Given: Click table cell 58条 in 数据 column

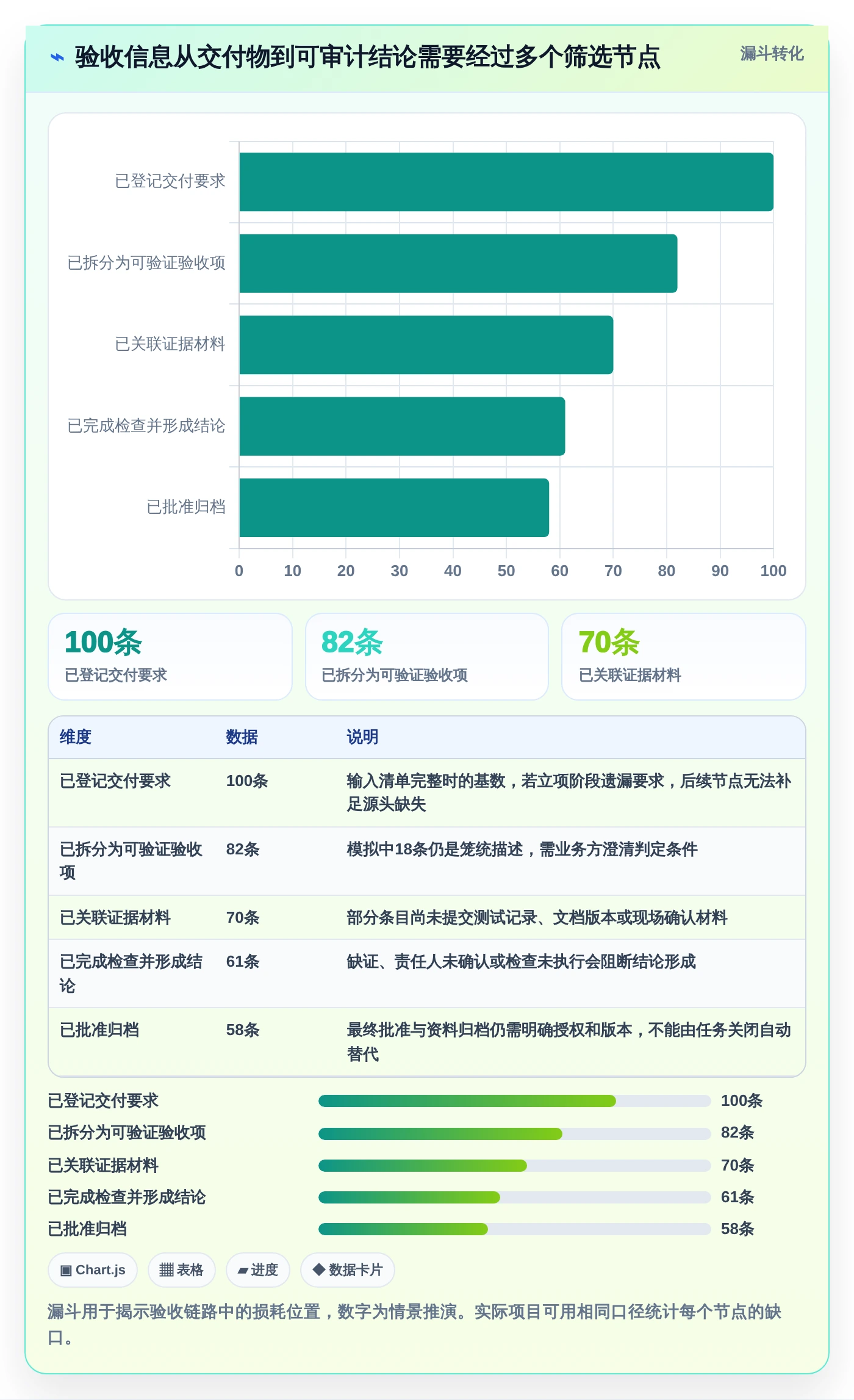Looking at the screenshot, I should 243,1030.
